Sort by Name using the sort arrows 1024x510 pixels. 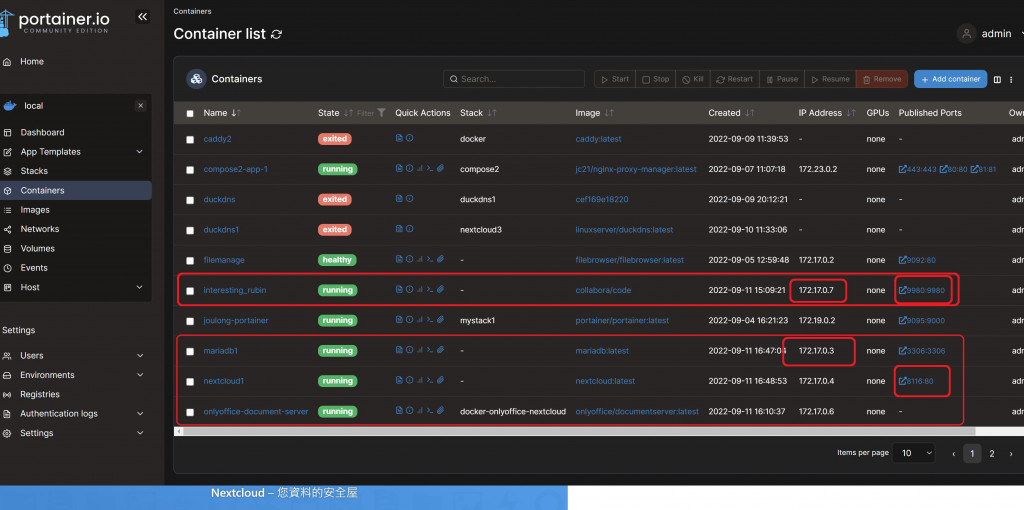point(236,113)
